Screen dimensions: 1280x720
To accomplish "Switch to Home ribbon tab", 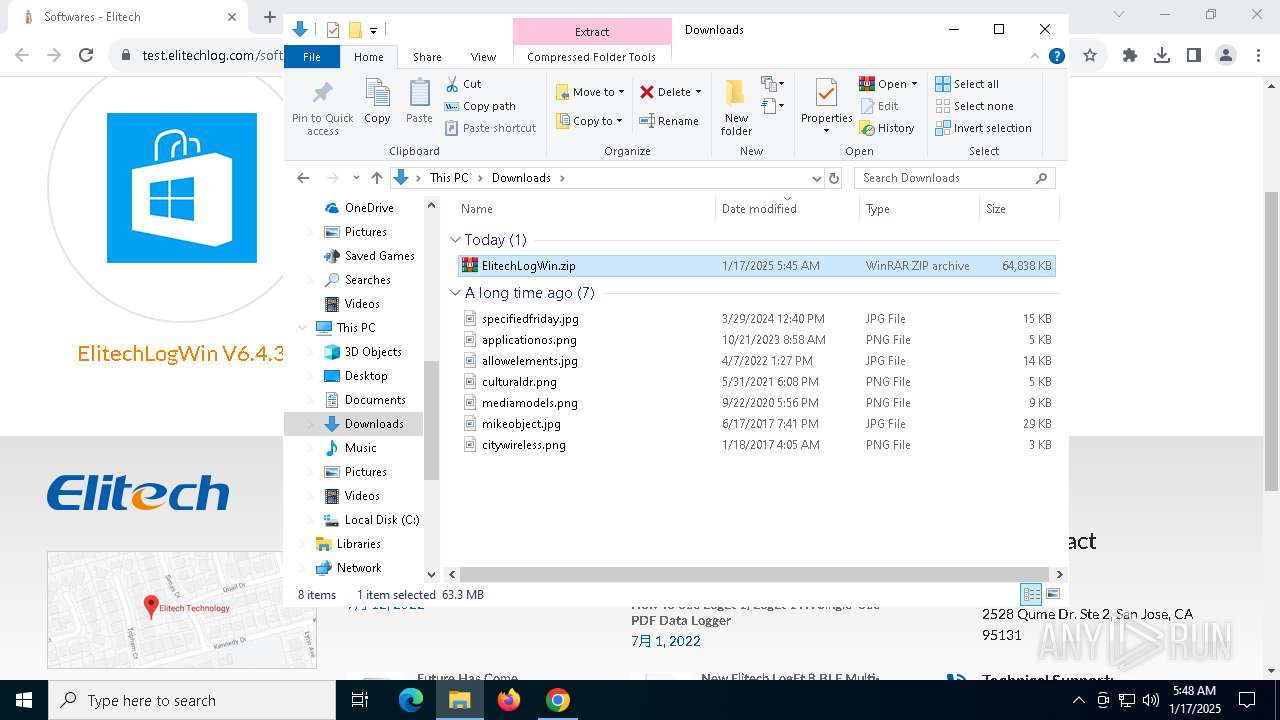I will [x=368, y=57].
